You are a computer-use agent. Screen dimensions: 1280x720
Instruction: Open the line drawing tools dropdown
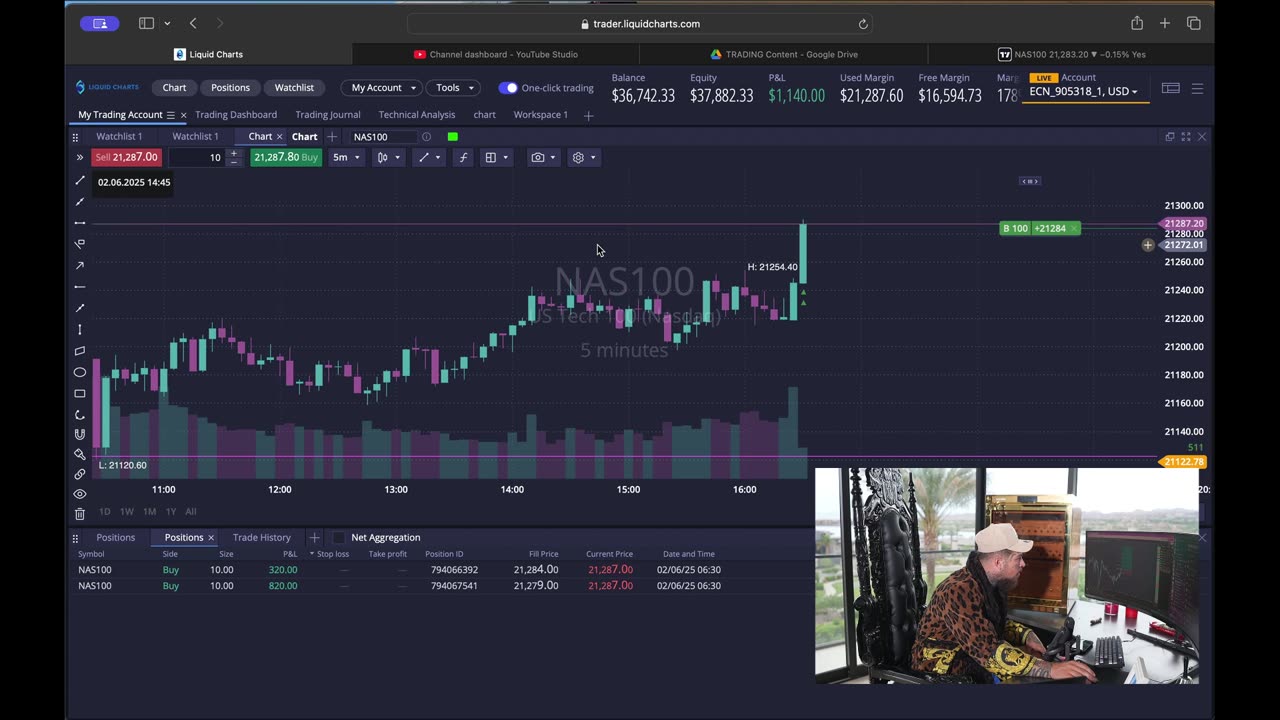(430, 157)
